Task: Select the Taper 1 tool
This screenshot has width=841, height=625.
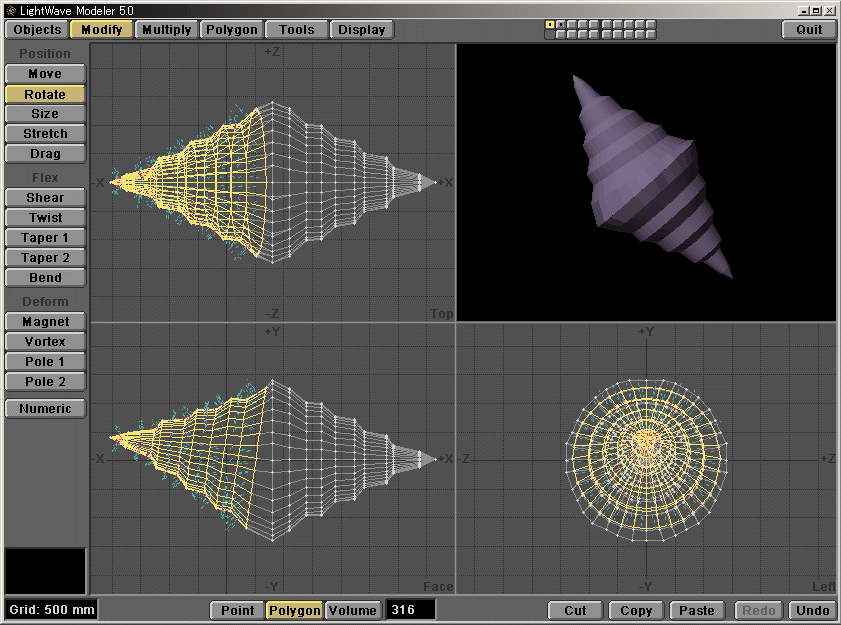Action: pyautogui.click(x=44, y=237)
